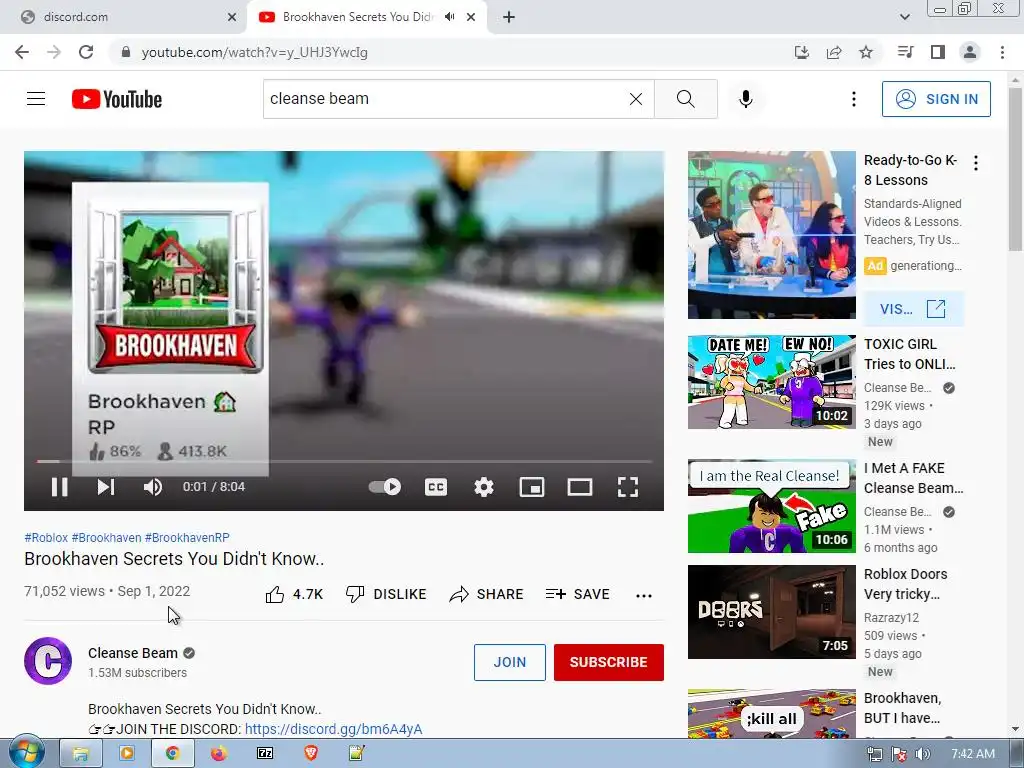
Task: Click the system tray volume icon
Action: (x=922, y=754)
